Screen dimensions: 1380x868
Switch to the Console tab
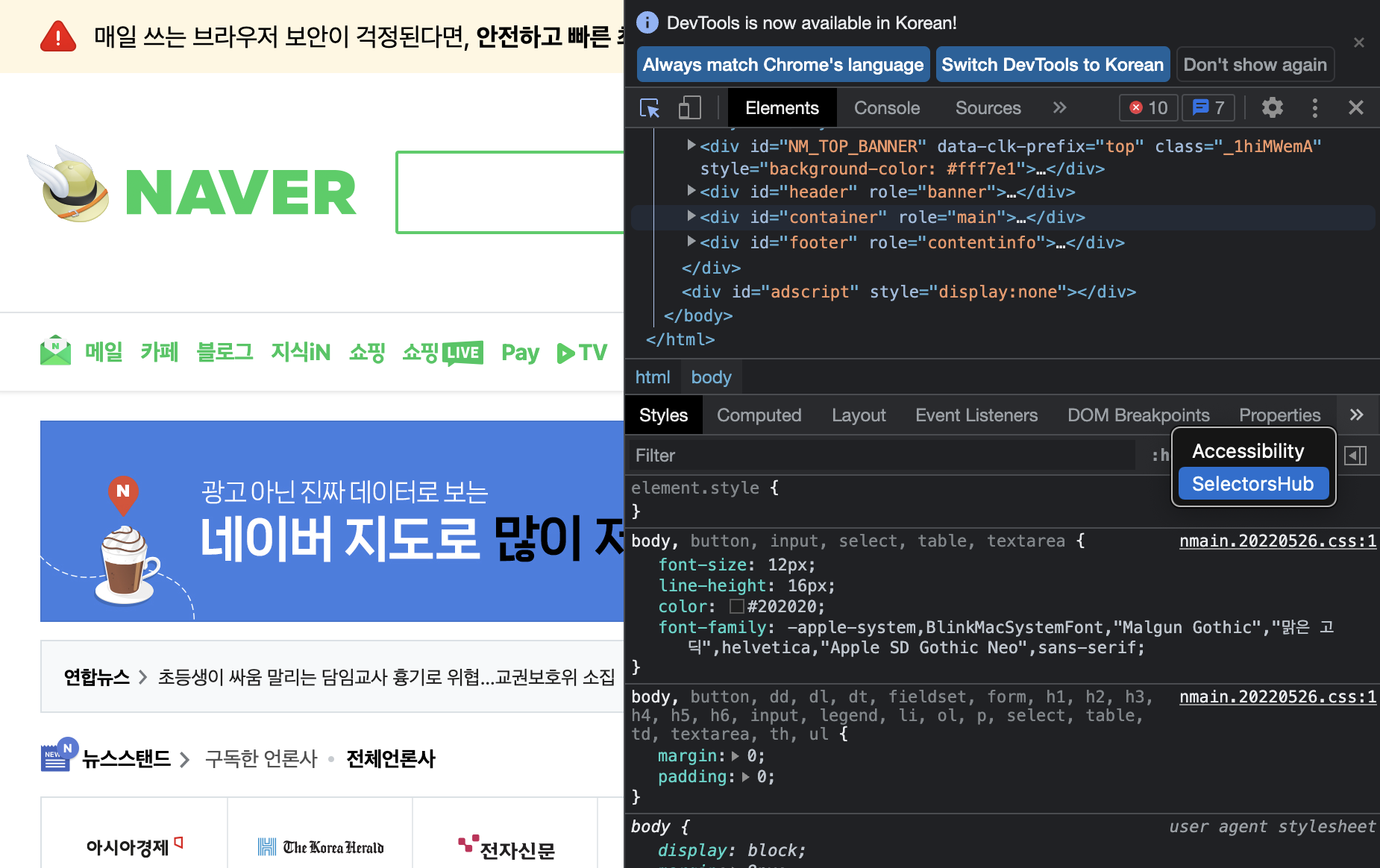(887, 108)
